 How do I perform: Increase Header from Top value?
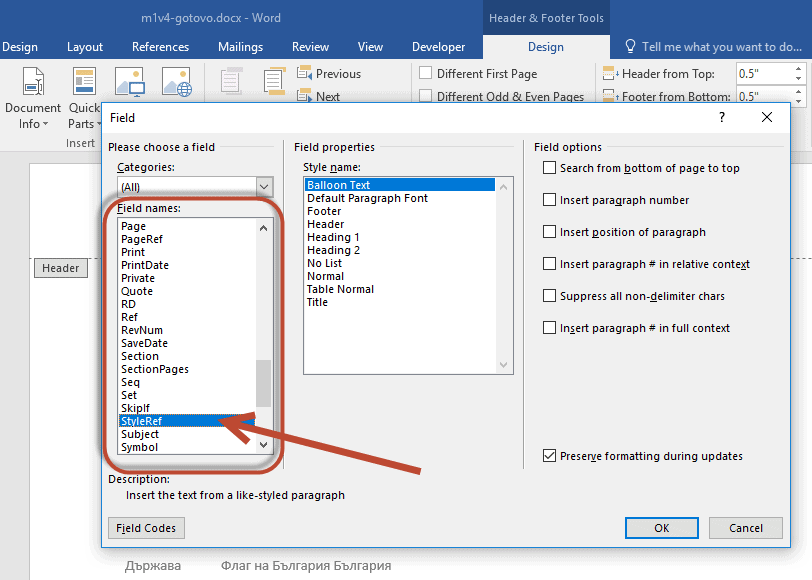tap(798, 69)
